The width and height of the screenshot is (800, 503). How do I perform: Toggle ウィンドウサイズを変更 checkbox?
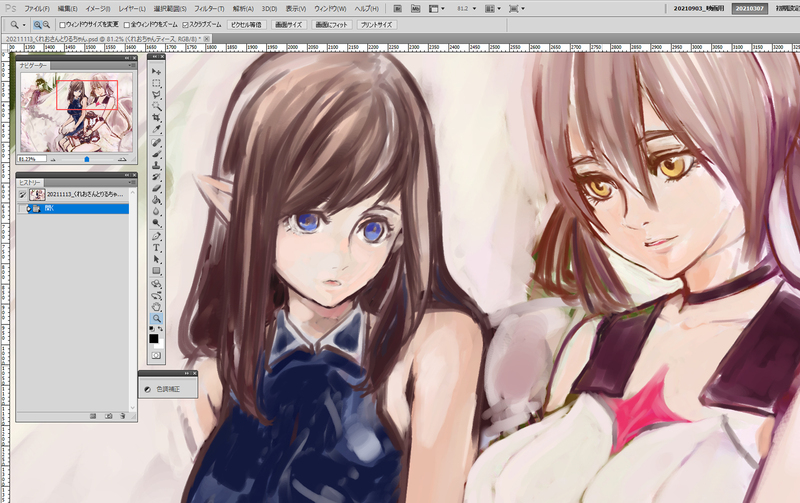[62, 25]
